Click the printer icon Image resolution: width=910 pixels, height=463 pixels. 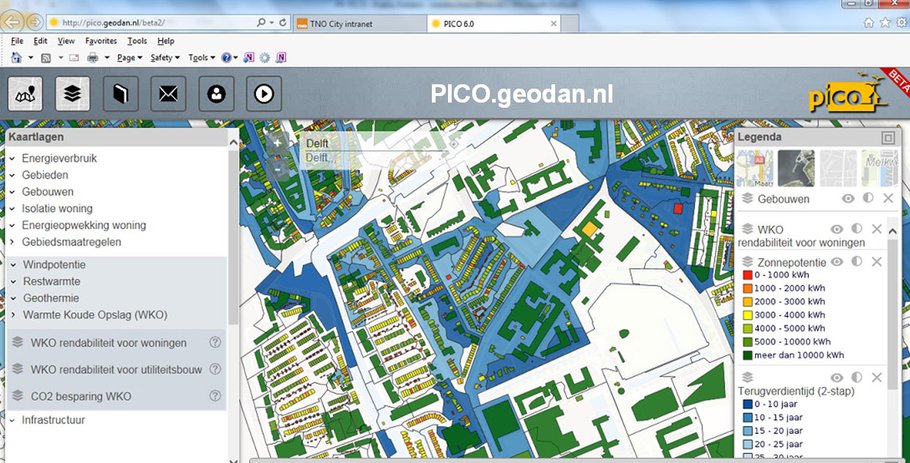[x=92, y=57]
